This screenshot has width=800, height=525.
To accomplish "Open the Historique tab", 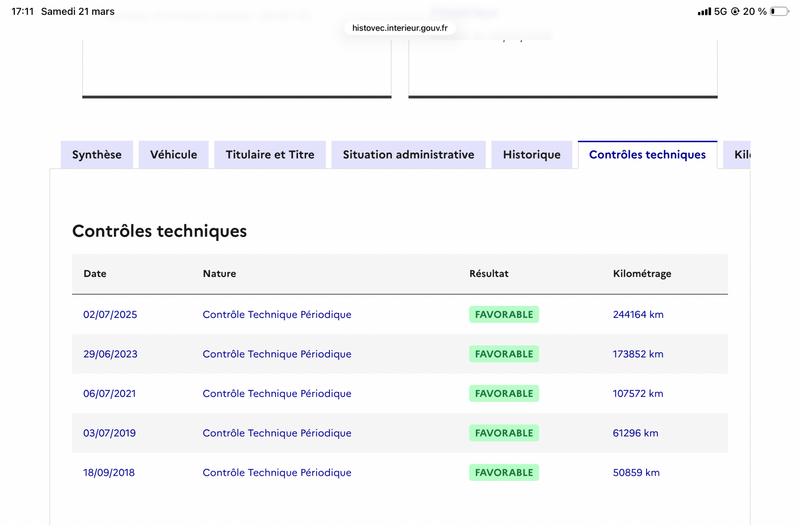I will tap(532, 155).
